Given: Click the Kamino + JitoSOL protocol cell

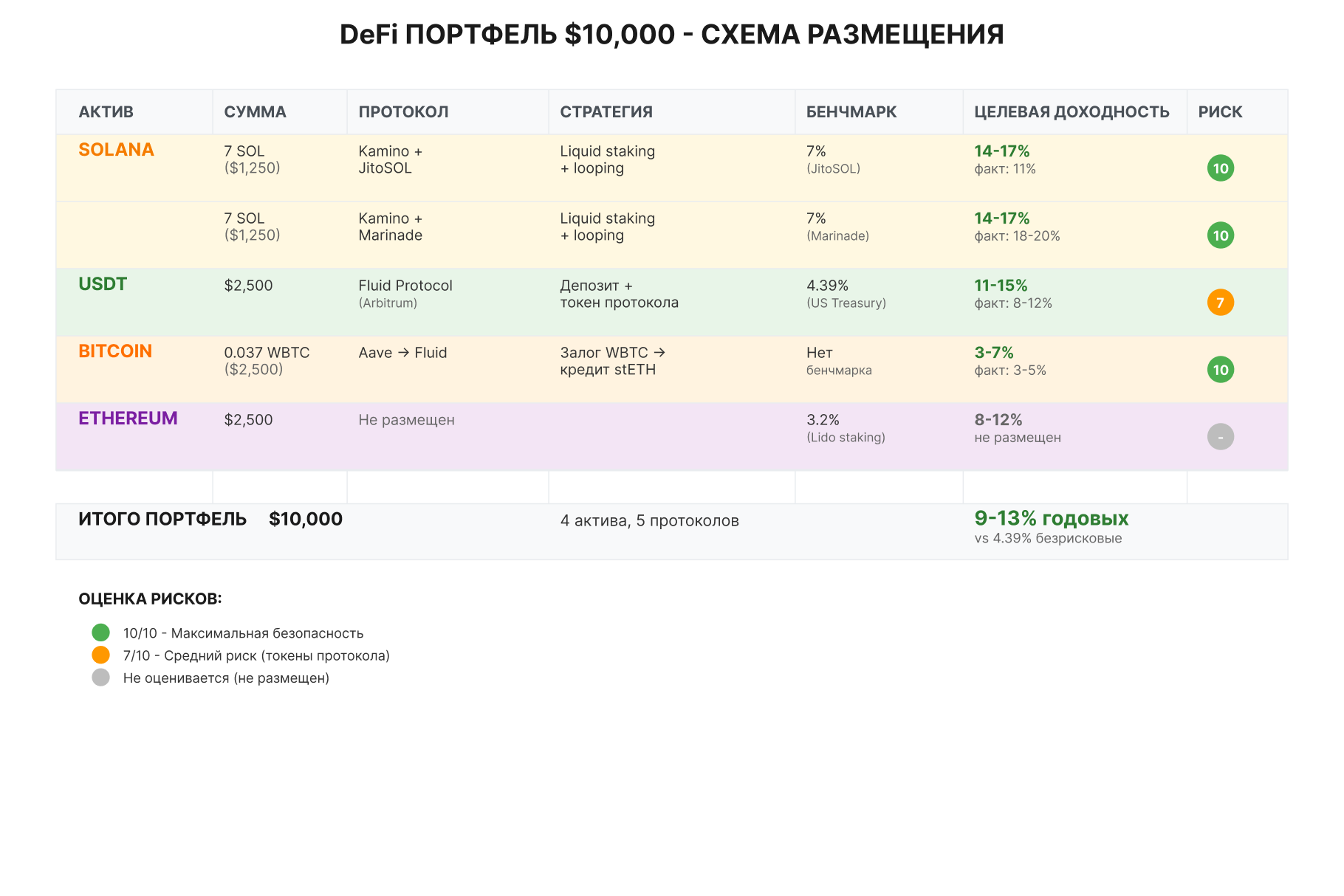Looking at the screenshot, I should click(x=391, y=159).
